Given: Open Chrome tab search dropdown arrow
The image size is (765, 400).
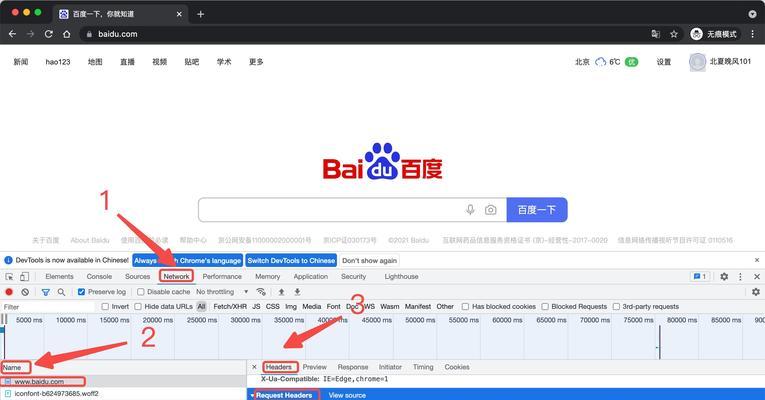Looking at the screenshot, I should [x=752, y=14].
